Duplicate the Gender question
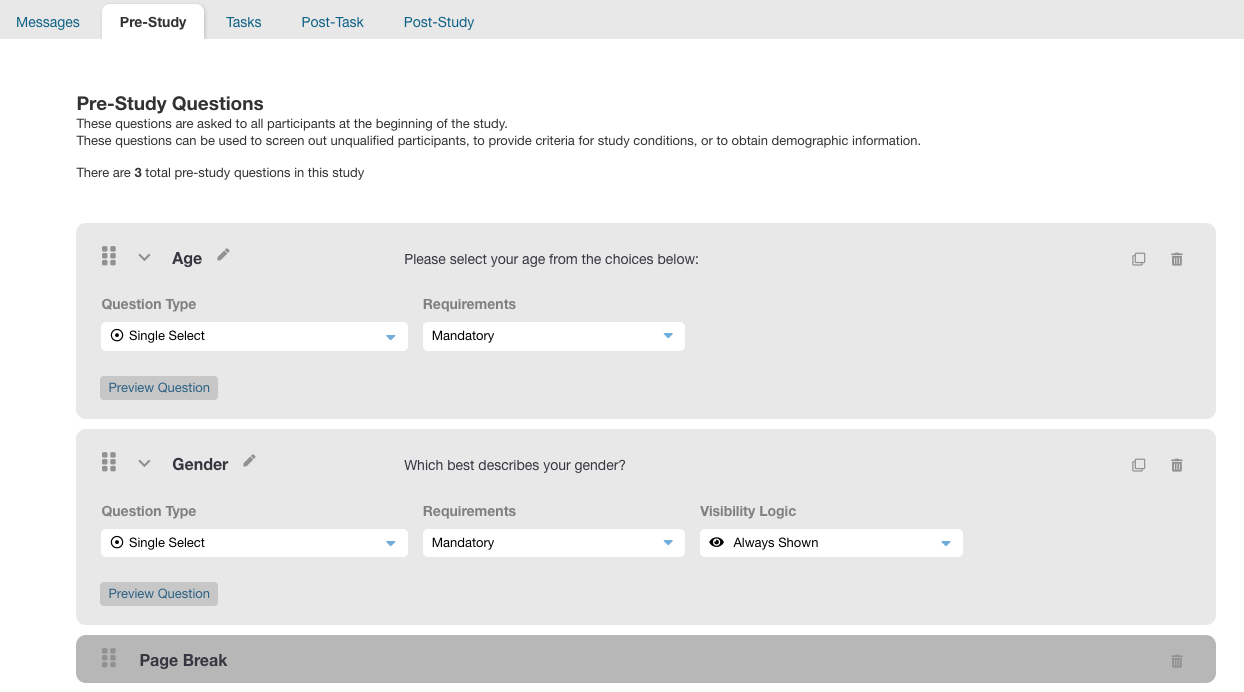1244x692 pixels. (x=1138, y=465)
